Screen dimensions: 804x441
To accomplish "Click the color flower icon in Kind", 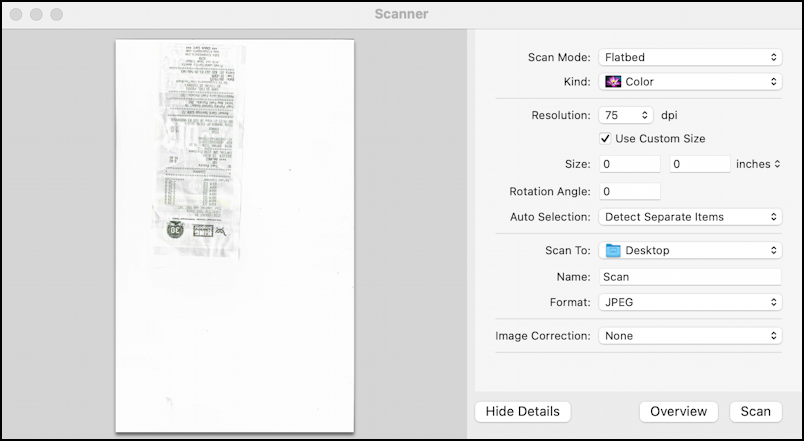I will pos(613,82).
